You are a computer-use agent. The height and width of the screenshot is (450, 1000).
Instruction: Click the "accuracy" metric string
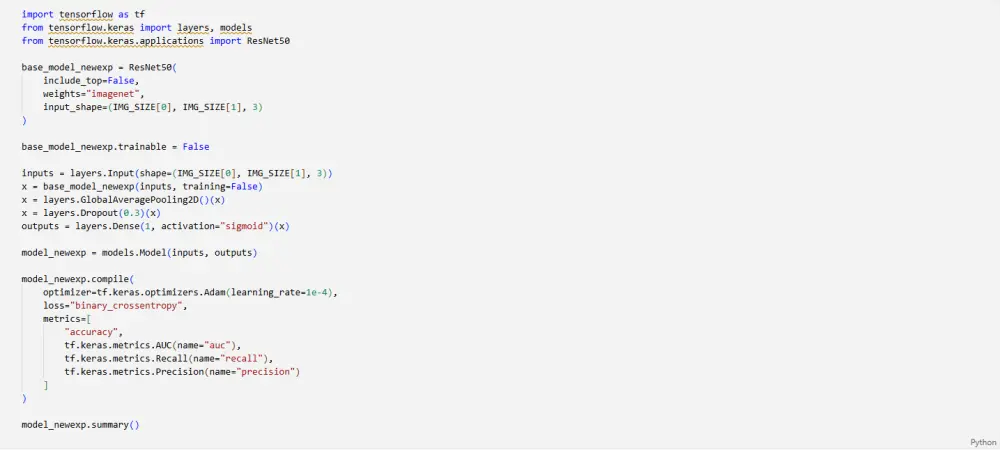click(91, 332)
